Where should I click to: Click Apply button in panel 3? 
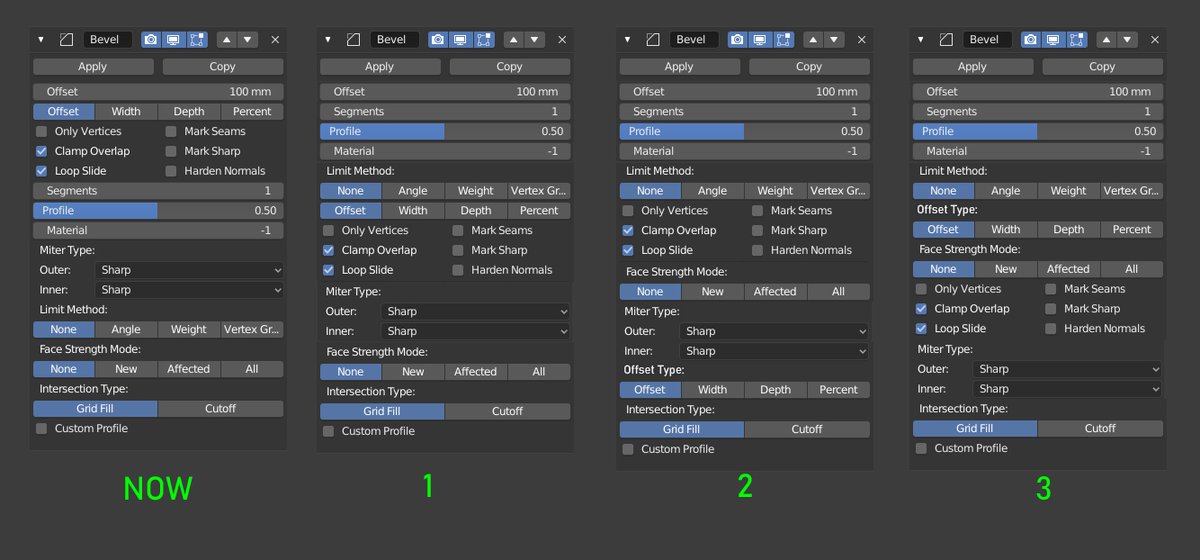point(972,67)
